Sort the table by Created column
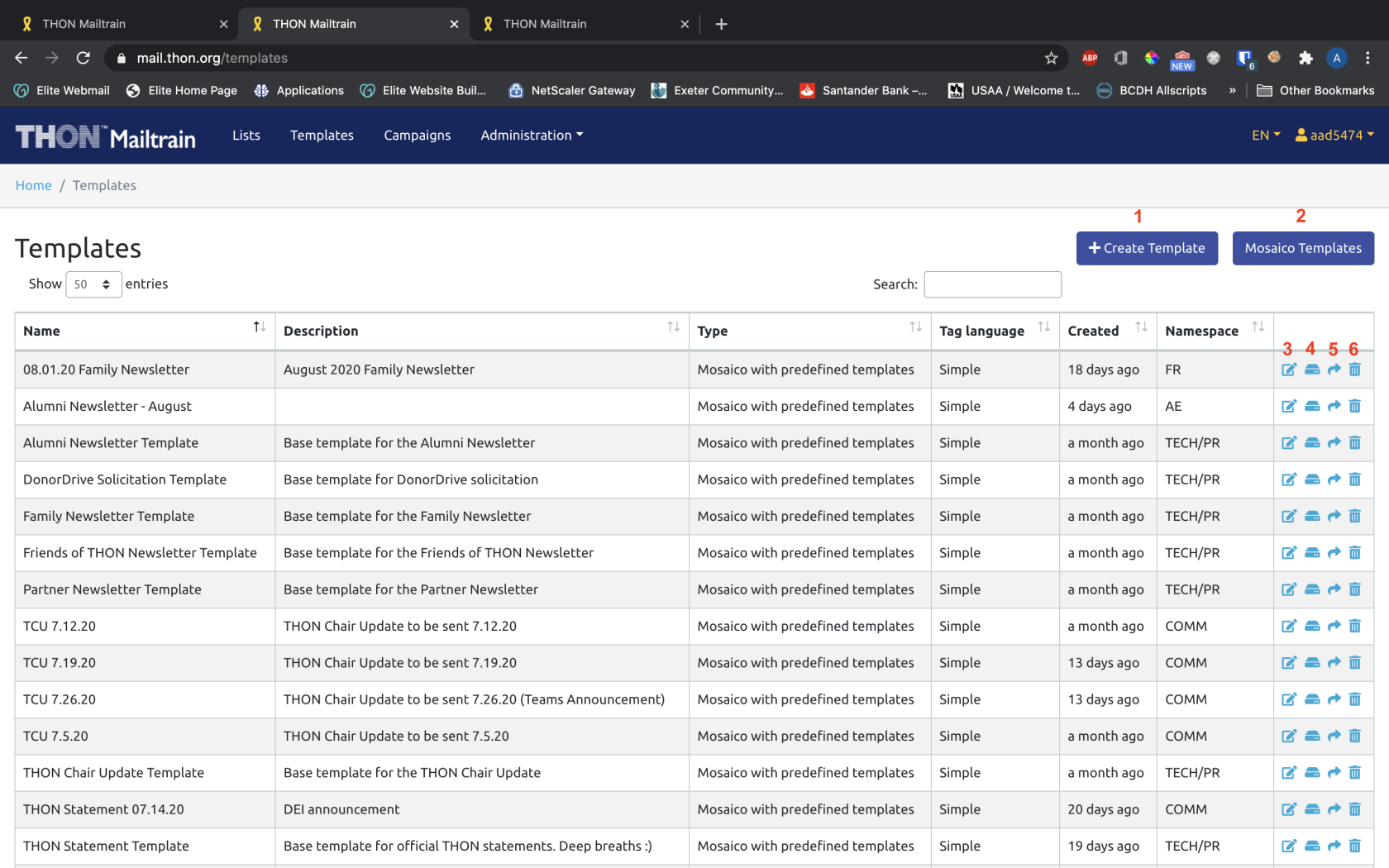This screenshot has height=868, width=1389. coord(1108,331)
